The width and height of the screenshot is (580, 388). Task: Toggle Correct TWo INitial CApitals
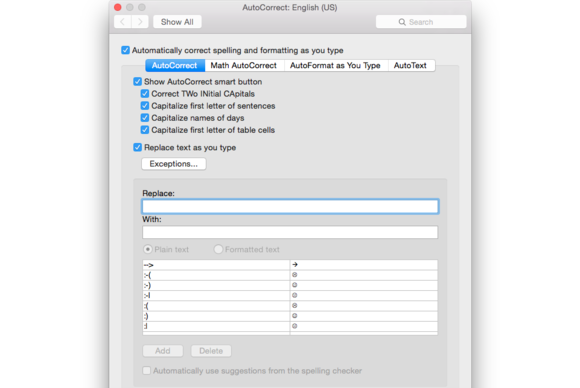point(145,94)
